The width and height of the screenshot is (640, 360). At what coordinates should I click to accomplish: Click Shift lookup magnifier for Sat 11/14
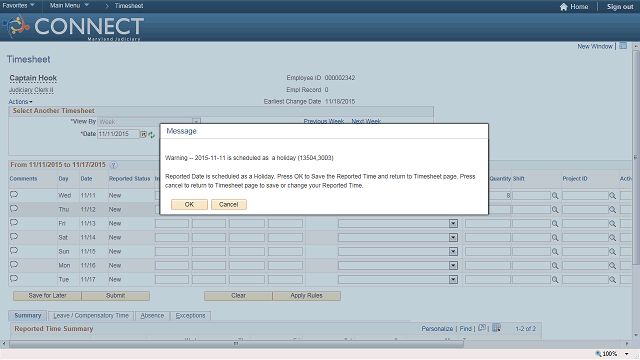click(555, 238)
